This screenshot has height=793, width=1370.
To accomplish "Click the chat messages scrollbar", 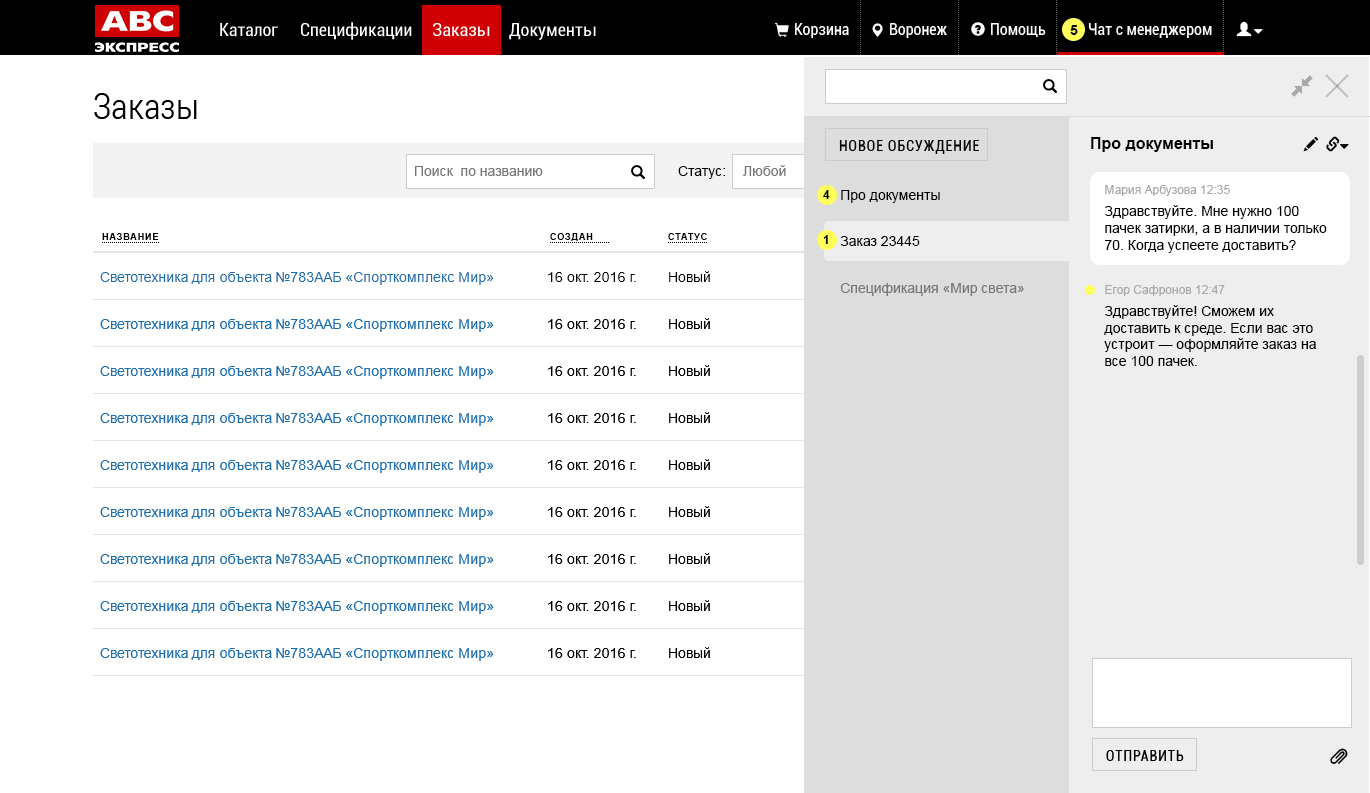I will pyautogui.click(x=1360, y=459).
